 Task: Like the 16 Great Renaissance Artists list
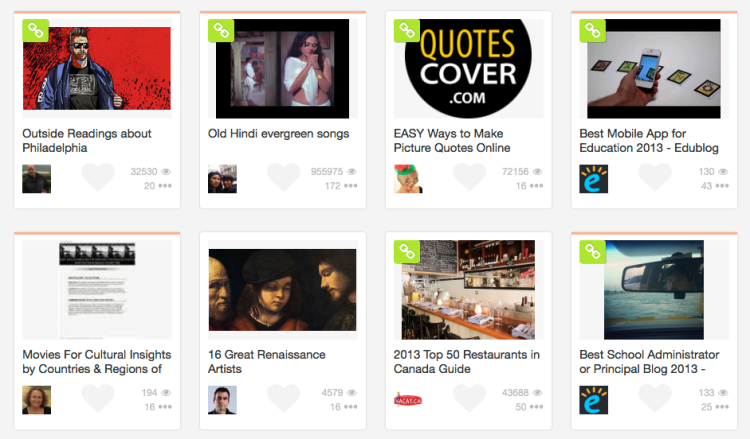[284, 398]
